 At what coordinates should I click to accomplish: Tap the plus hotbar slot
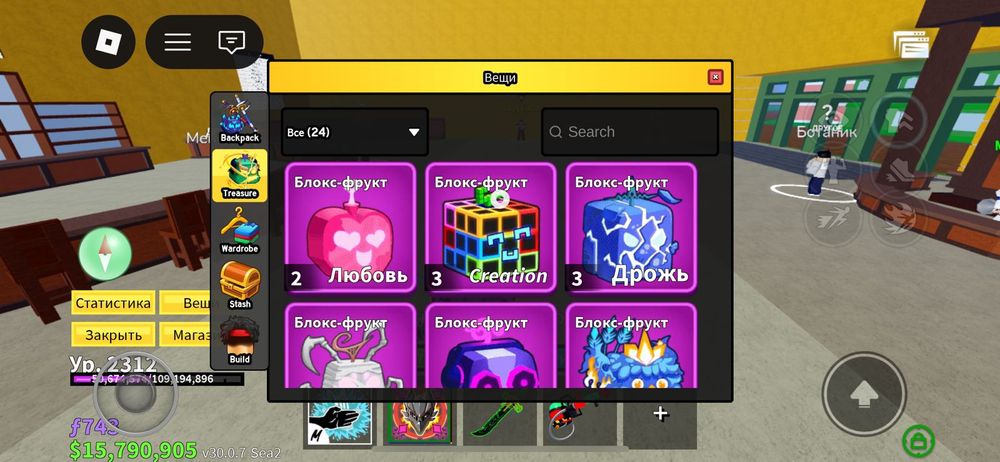(660, 414)
